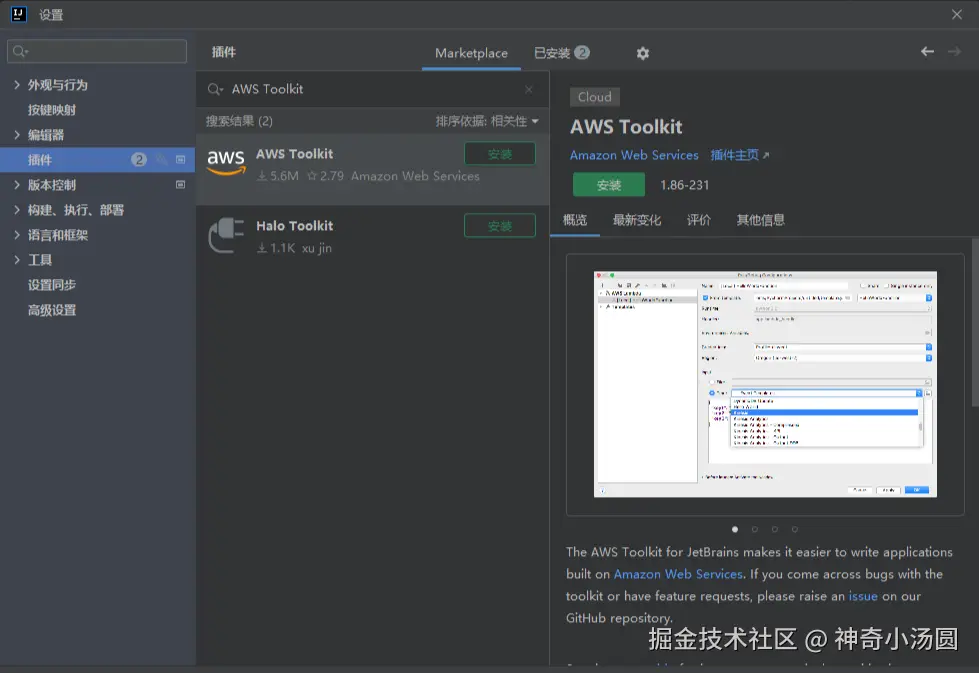Click the icon beside 版本控制 row
The width and height of the screenshot is (979, 673).
(180, 185)
